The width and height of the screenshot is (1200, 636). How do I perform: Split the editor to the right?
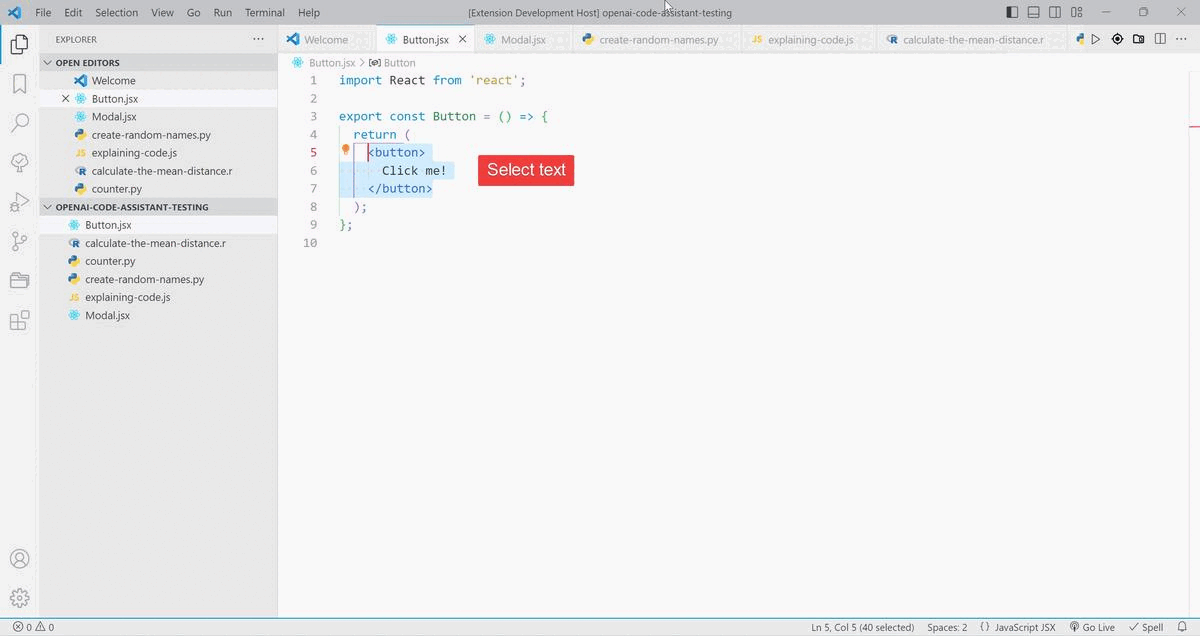[1160, 39]
